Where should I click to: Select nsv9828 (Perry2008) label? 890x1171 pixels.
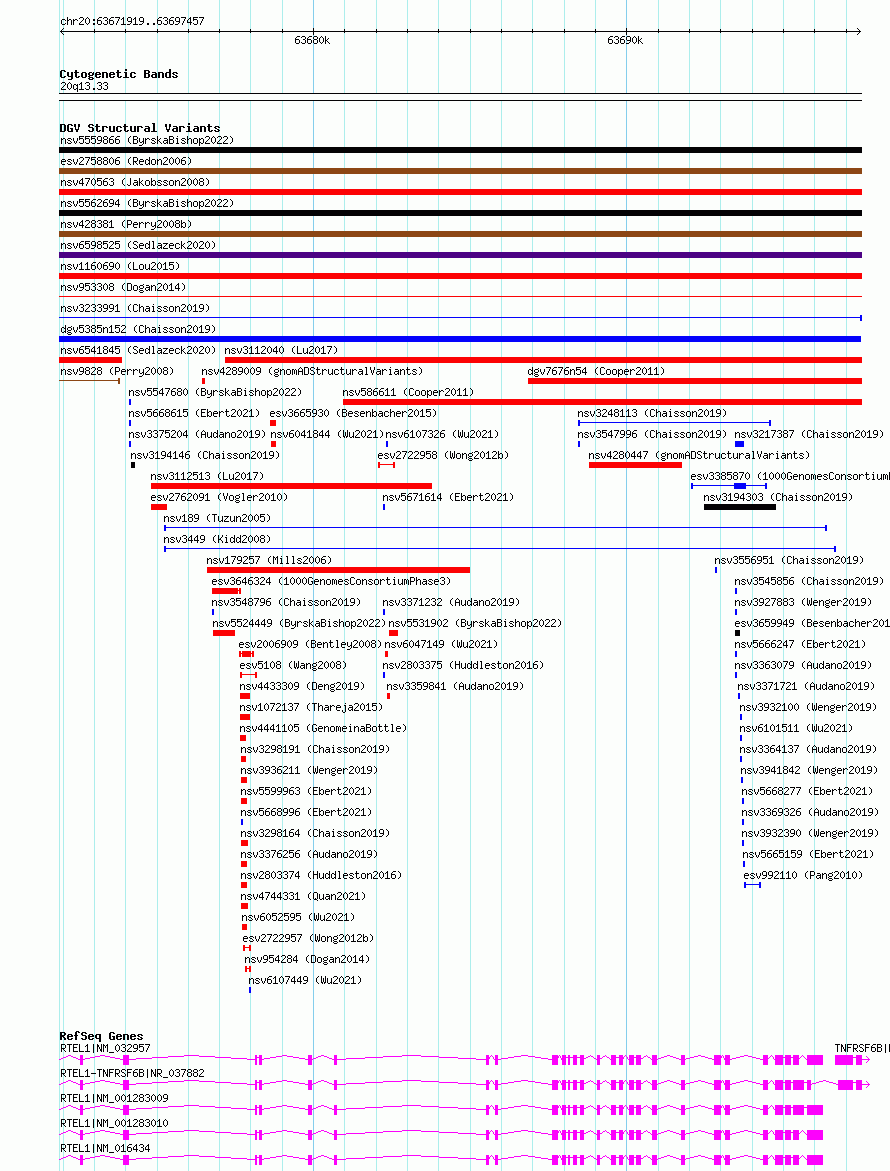pos(117,371)
